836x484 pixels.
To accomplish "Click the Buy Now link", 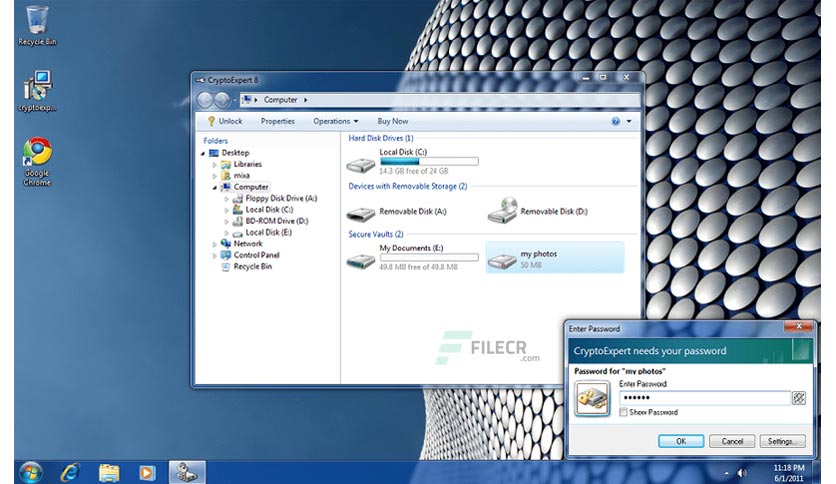I will 392,122.
